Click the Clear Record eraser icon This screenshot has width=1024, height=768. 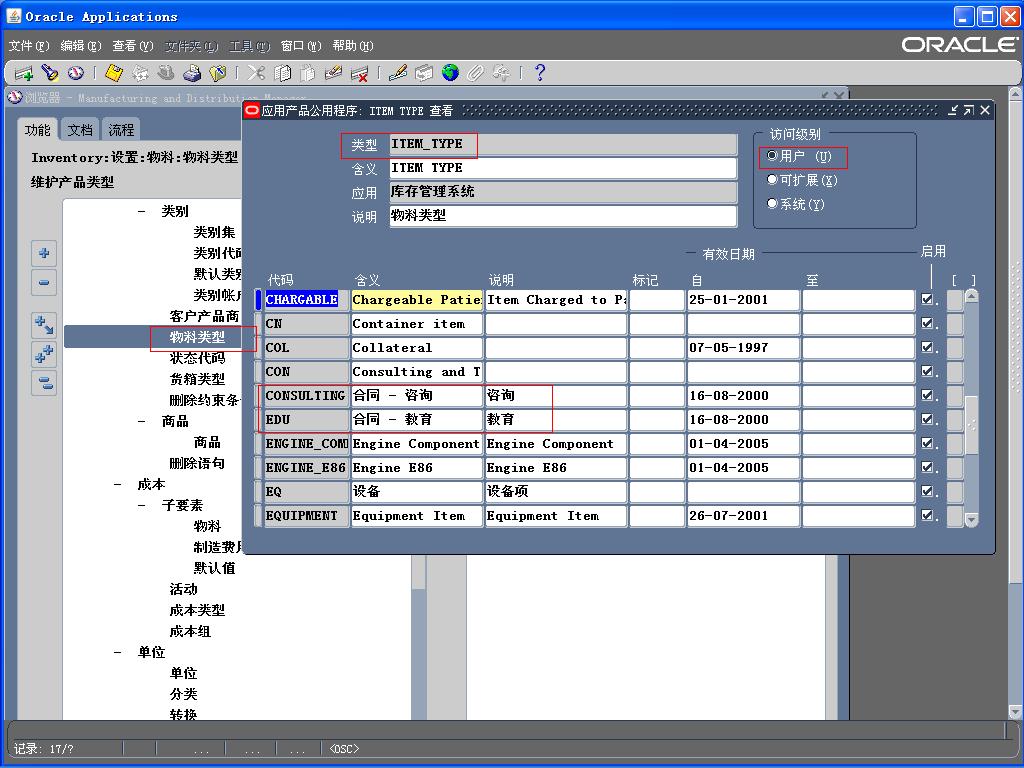[x=334, y=73]
